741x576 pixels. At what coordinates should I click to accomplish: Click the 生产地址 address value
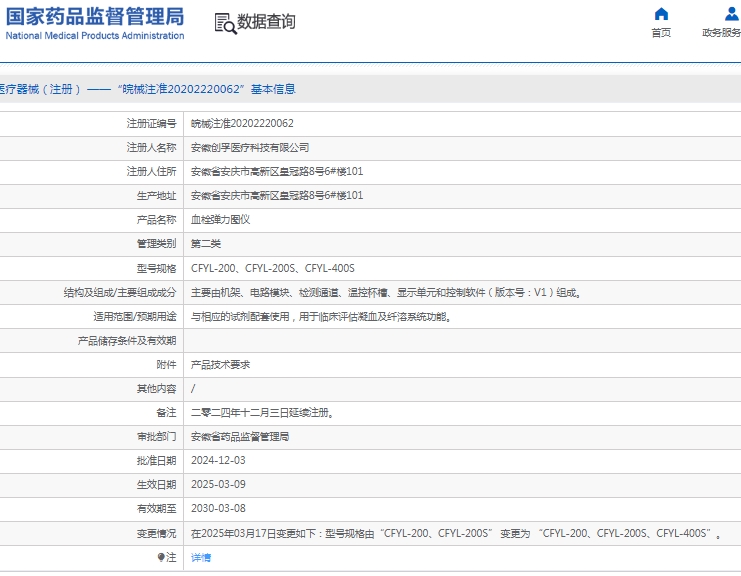[x=277, y=196]
